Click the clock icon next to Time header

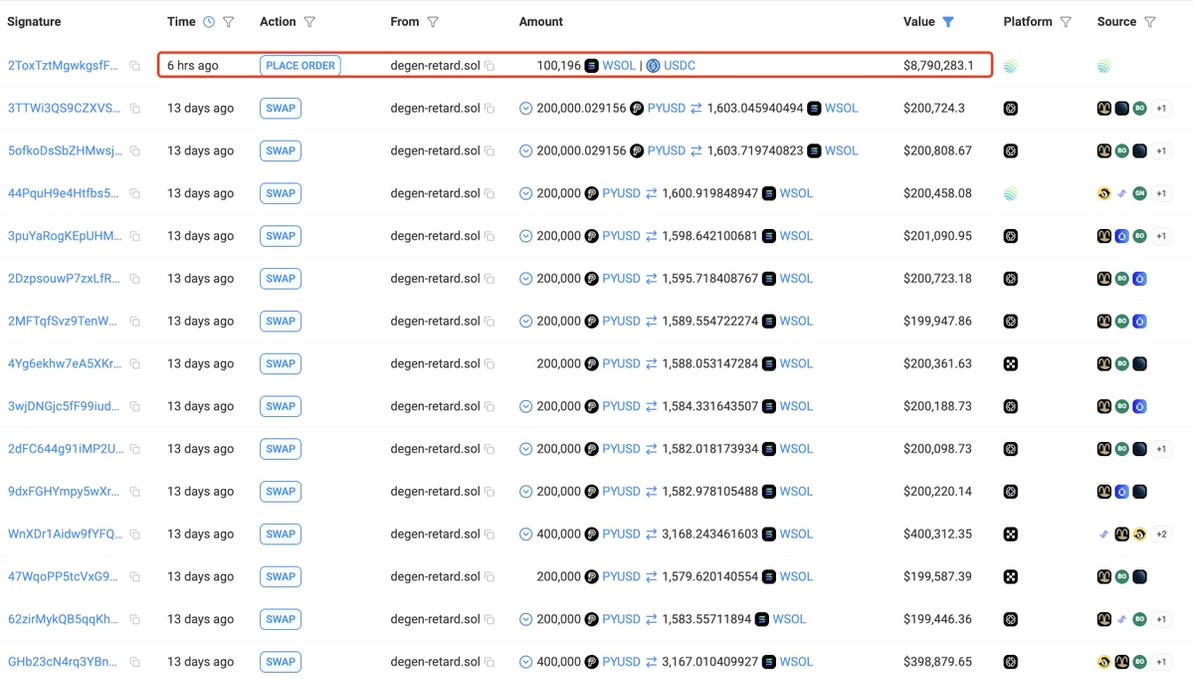pyautogui.click(x=207, y=21)
